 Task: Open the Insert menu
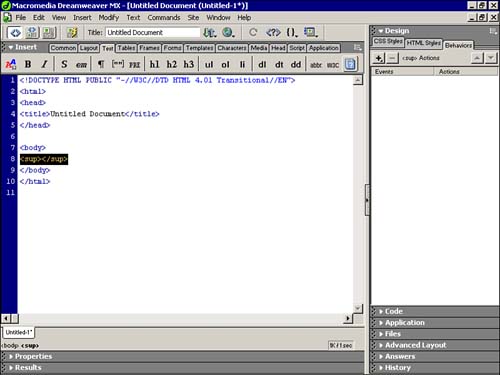click(x=82, y=18)
